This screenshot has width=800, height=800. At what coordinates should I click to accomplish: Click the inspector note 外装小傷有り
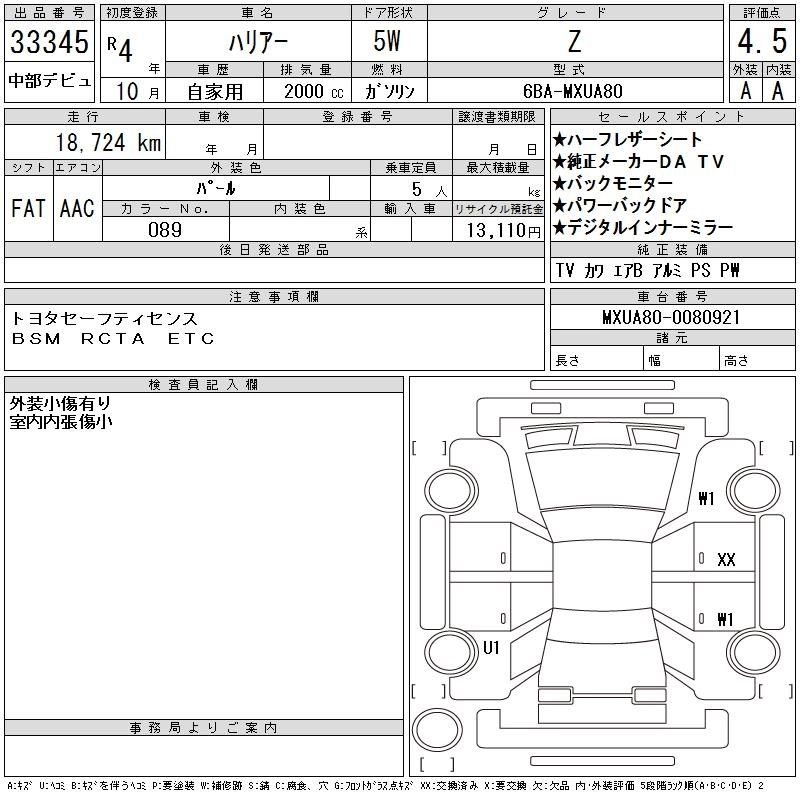pos(60,404)
